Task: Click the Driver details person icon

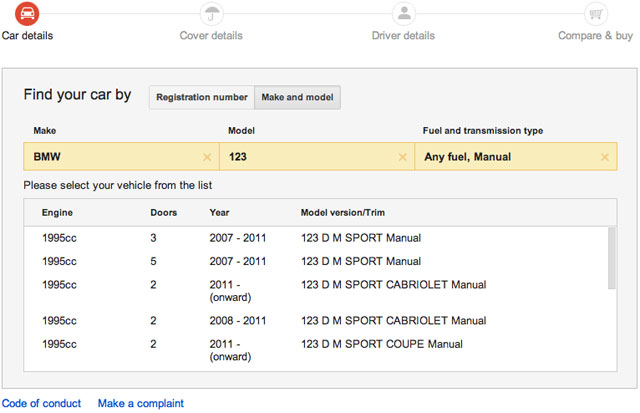Action: tap(404, 14)
